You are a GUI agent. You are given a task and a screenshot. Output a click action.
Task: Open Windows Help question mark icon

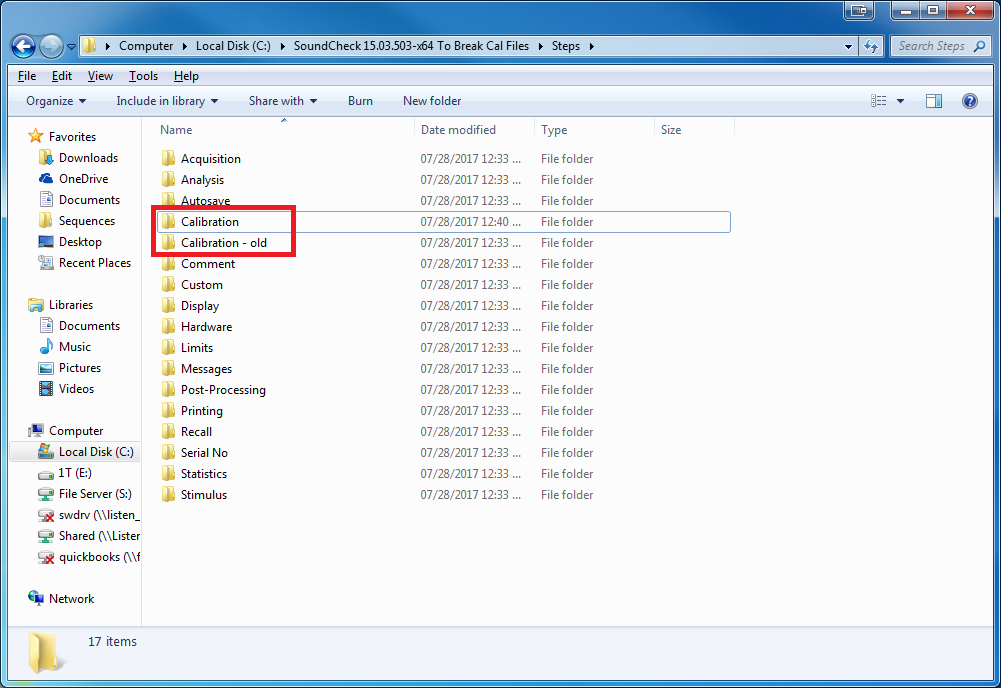coord(970,101)
